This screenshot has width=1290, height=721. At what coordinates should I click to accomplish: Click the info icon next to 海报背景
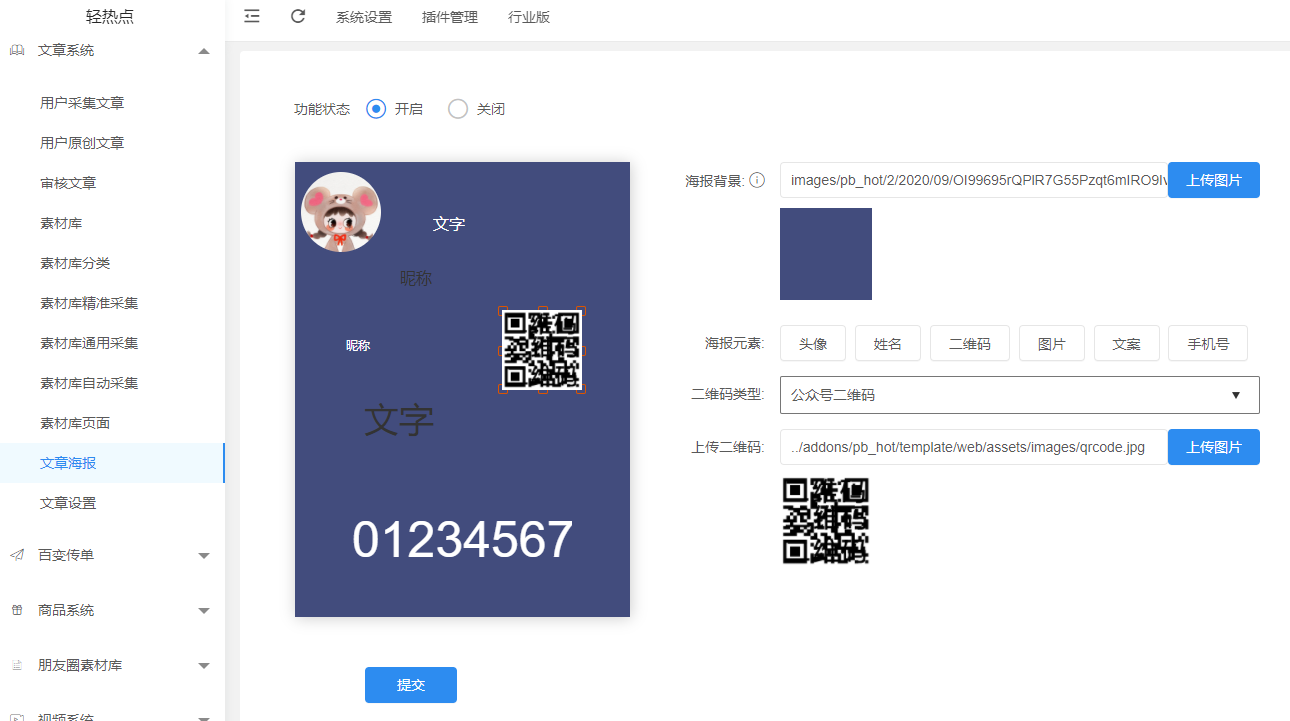(757, 180)
